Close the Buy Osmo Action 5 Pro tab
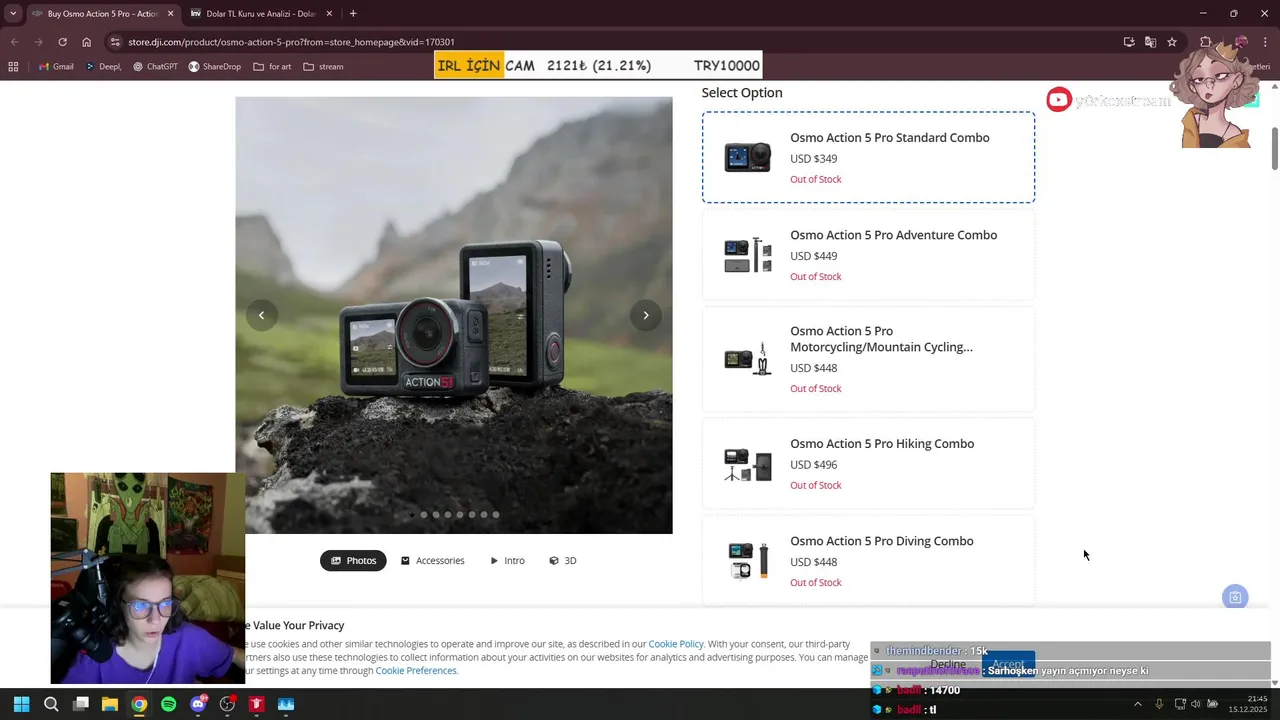This screenshot has width=1280, height=720. click(170, 14)
